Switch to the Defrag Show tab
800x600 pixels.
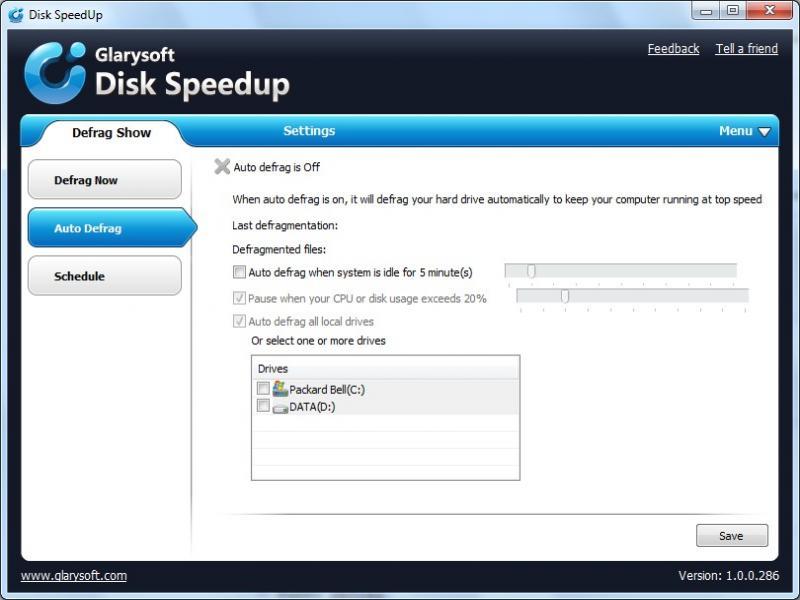(112, 133)
